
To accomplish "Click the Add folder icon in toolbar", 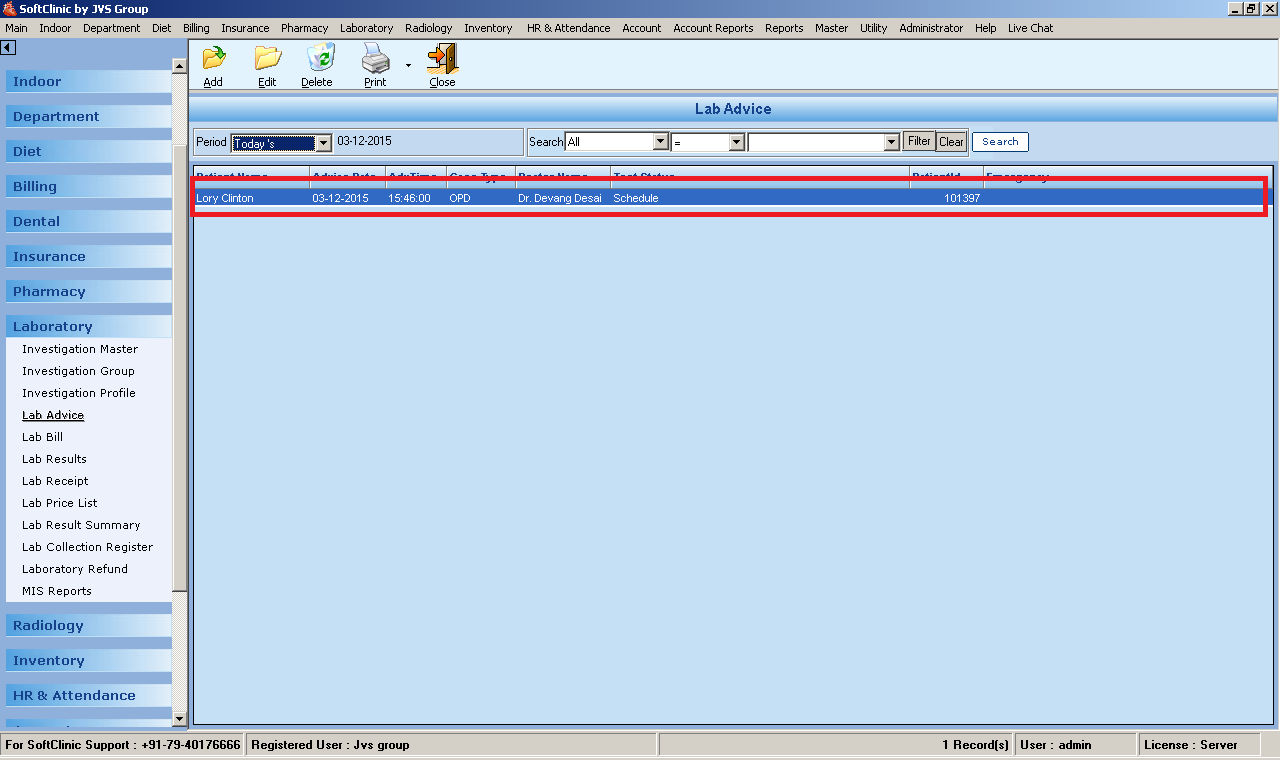I will [x=213, y=60].
